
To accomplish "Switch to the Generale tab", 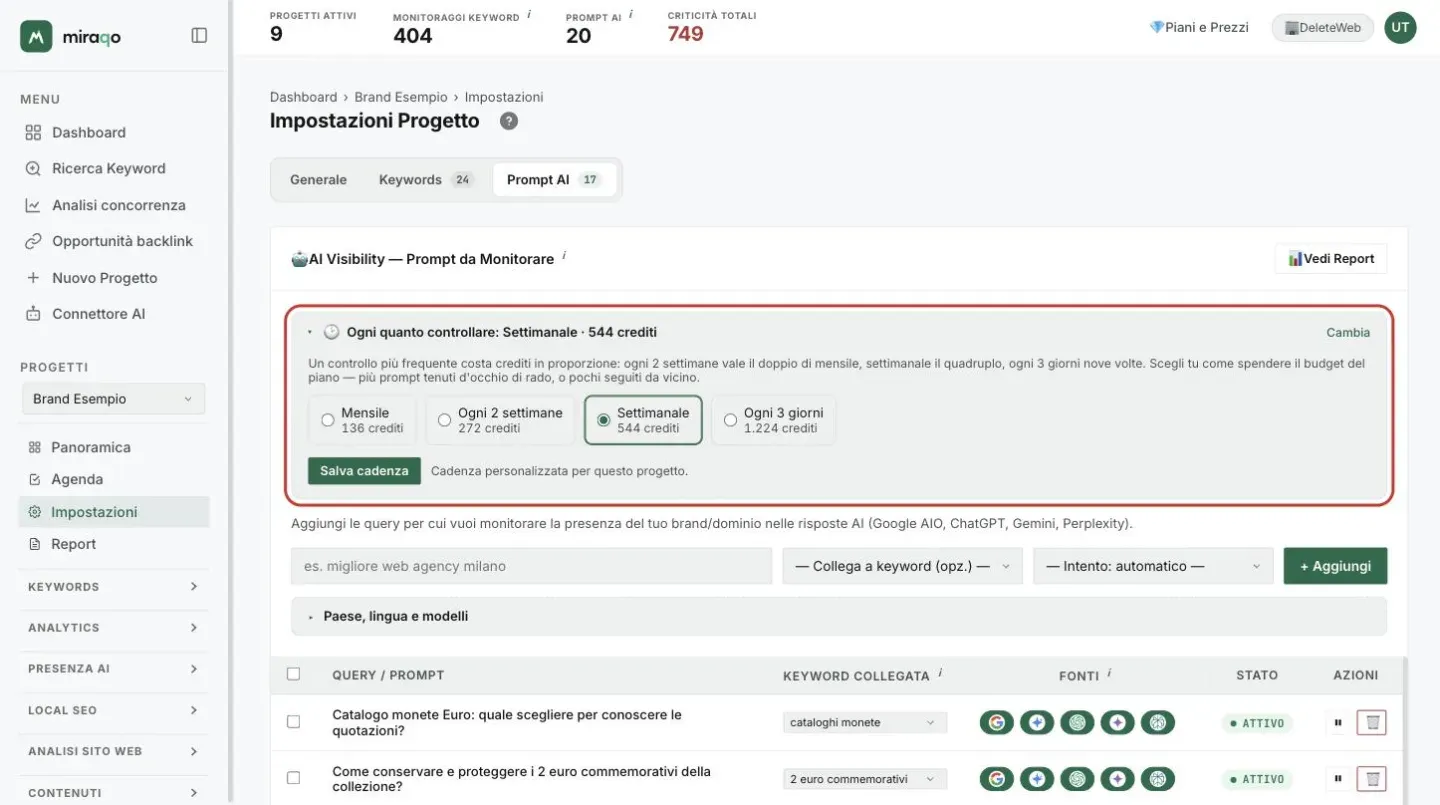I will [x=318, y=180].
